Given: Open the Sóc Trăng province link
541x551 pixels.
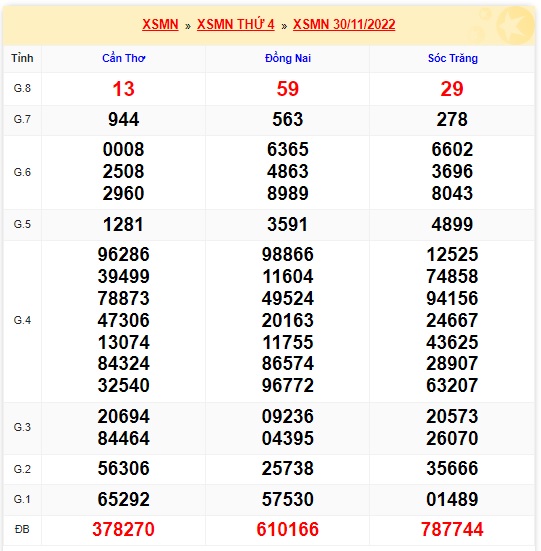Looking at the screenshot, I should point(452,58).
